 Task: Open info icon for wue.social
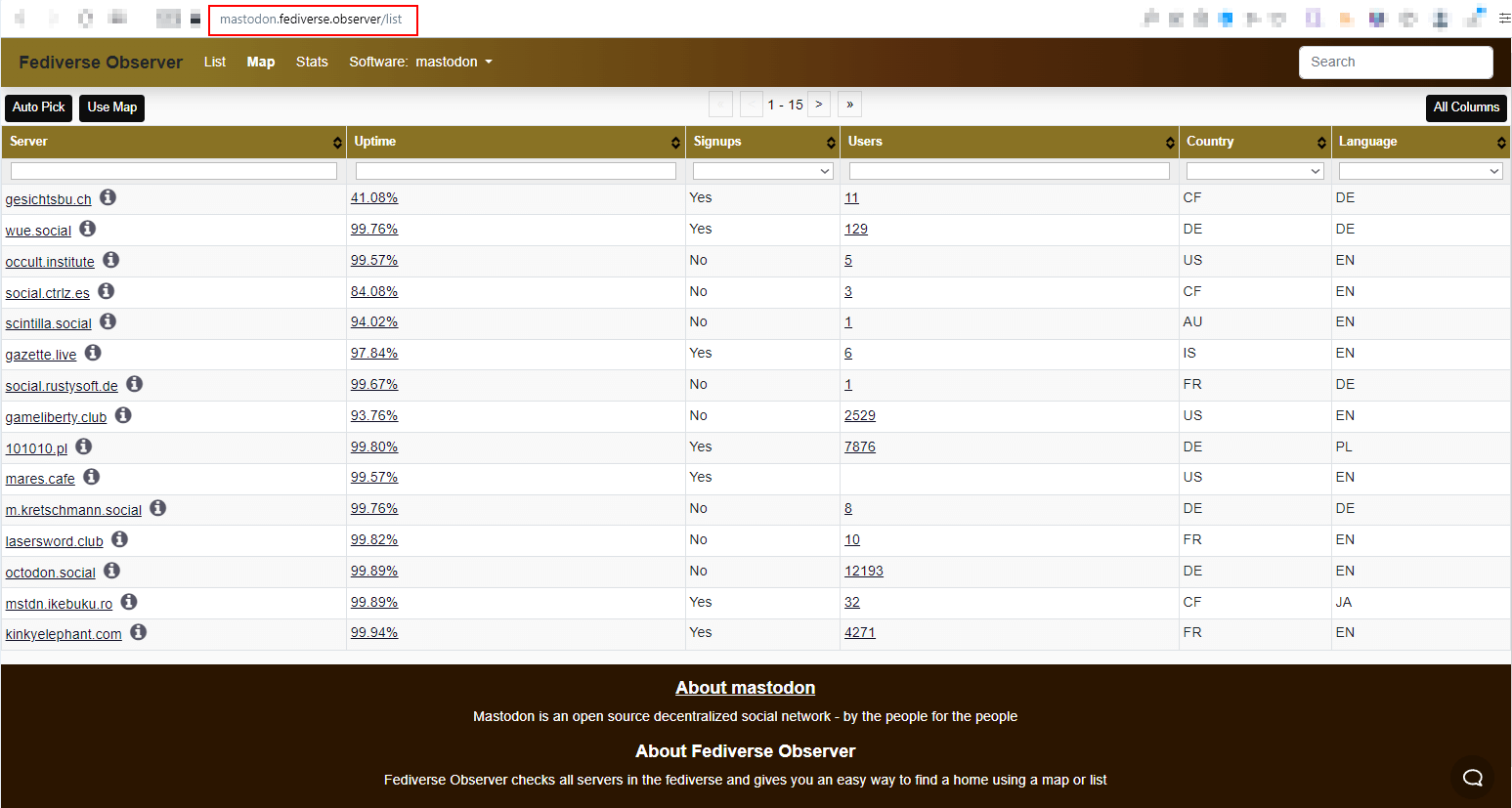click(88, 229)
